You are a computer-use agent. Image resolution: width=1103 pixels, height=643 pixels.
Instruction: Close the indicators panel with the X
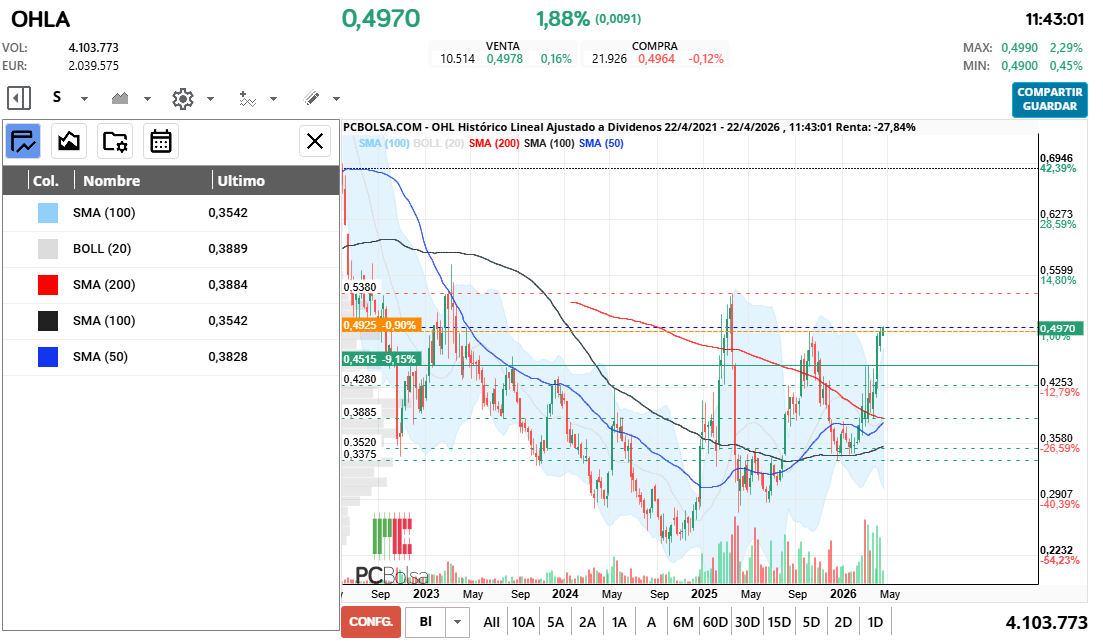(x=315, y=141)
